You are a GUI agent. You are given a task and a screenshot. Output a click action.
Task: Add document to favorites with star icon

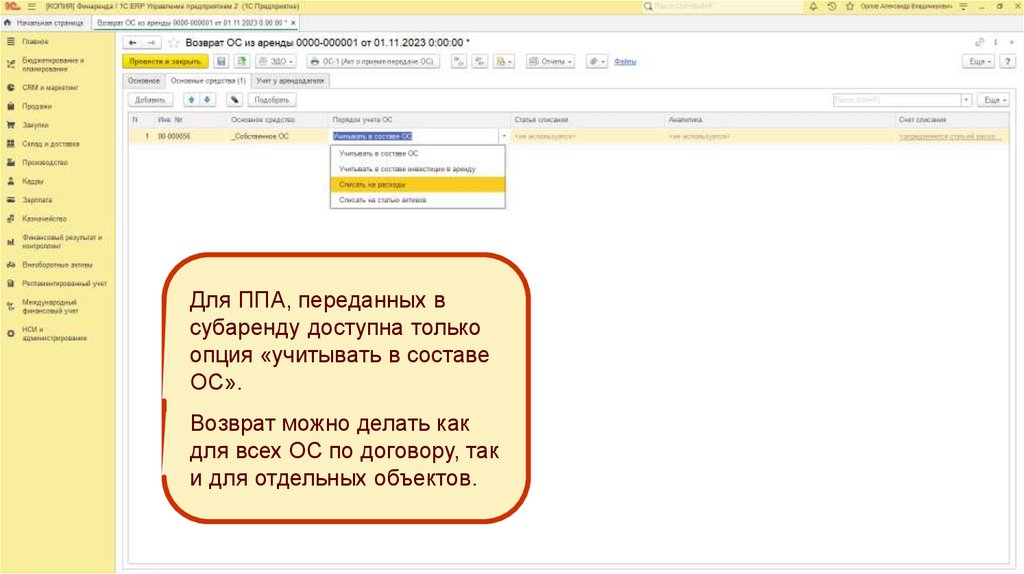coord(173,43)
